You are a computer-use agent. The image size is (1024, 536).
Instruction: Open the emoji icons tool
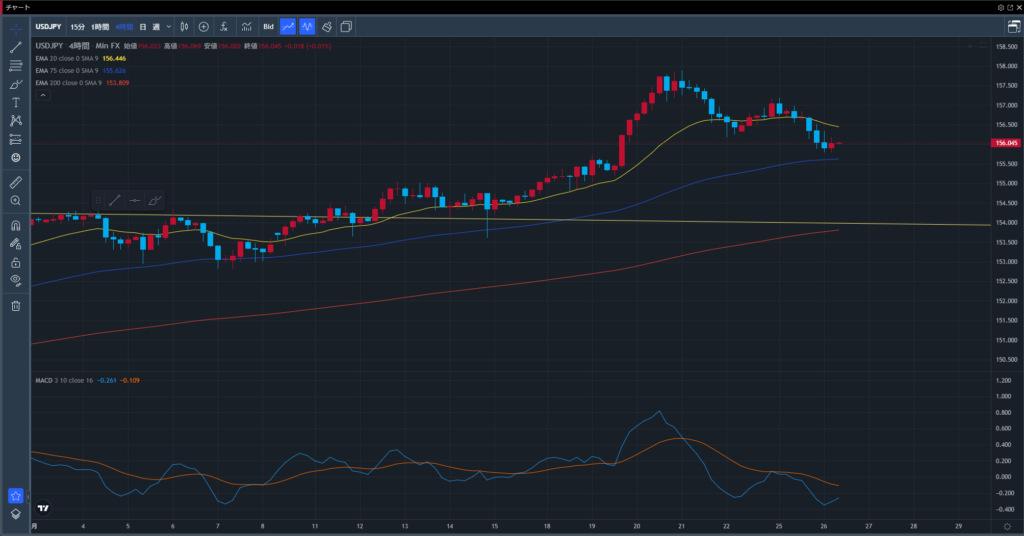coord(16,157)
